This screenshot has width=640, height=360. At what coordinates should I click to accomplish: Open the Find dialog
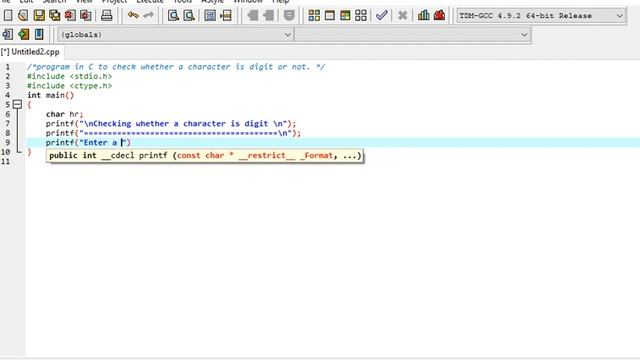[173, 16]
